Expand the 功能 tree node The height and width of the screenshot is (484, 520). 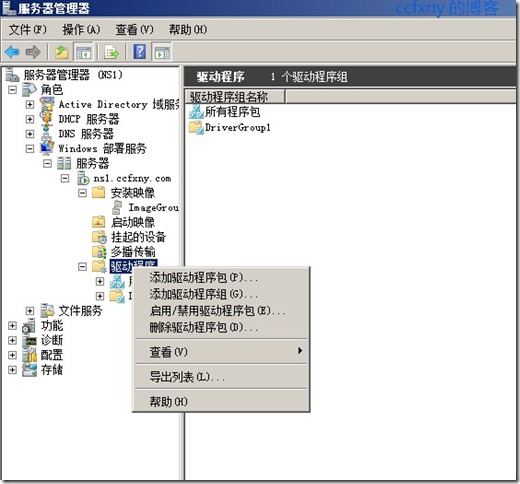12,325
